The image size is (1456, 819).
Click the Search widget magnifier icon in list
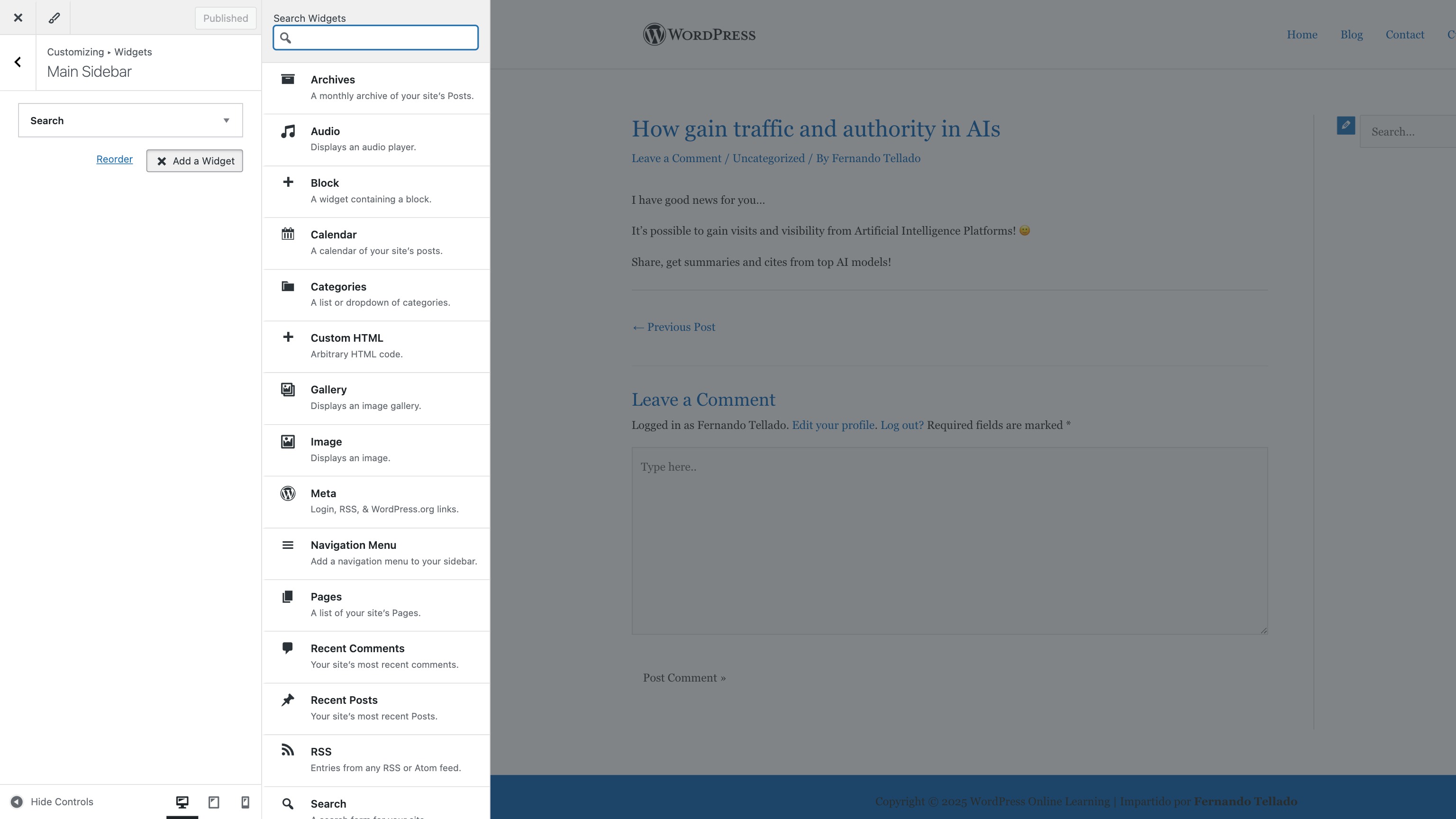[288, 804]
